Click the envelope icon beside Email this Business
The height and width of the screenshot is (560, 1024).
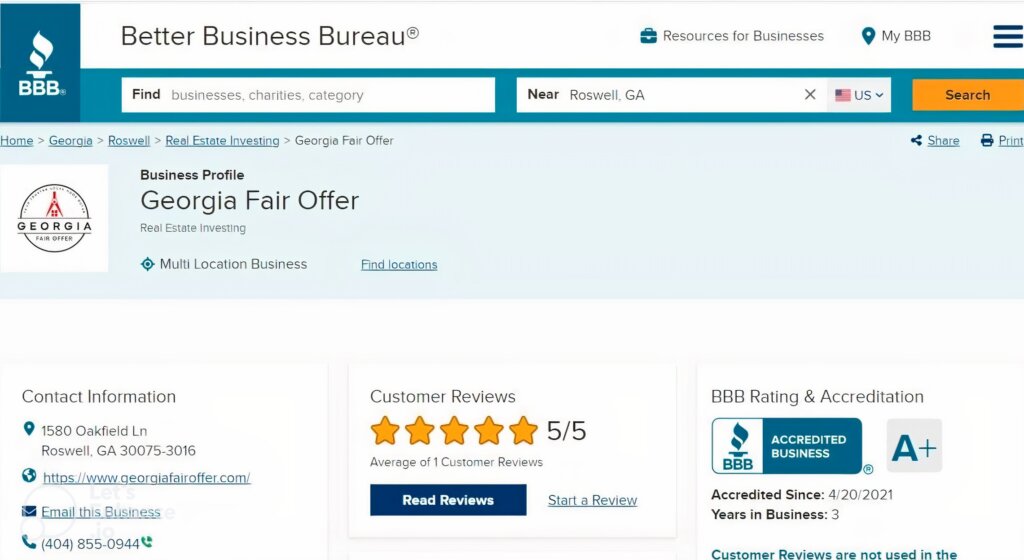pos(29,511)
